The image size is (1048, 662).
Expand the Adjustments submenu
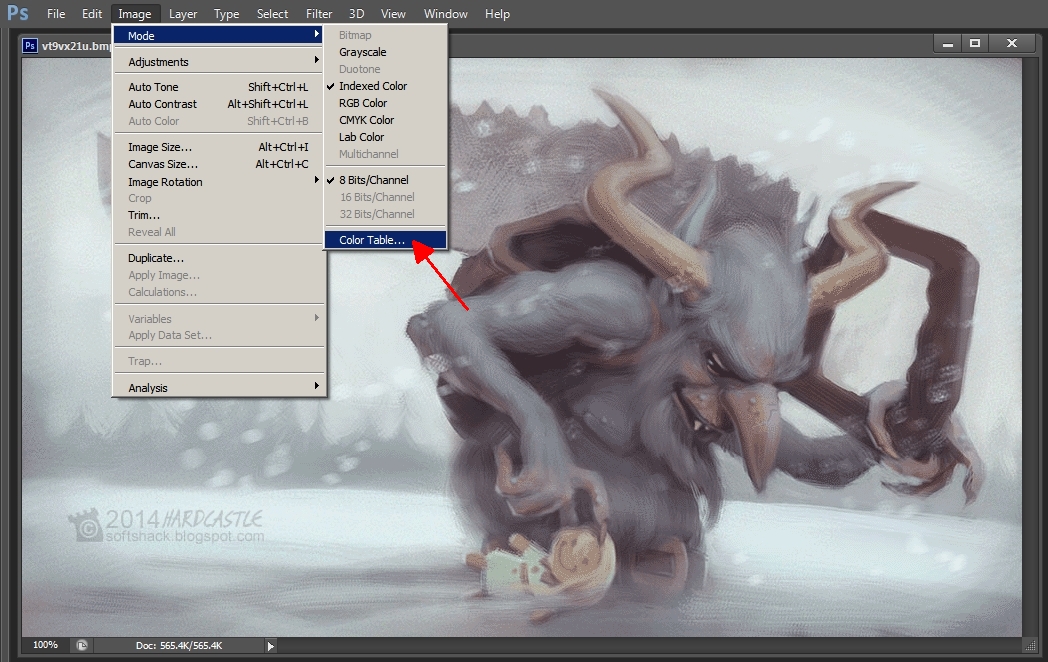pos(219,62)
